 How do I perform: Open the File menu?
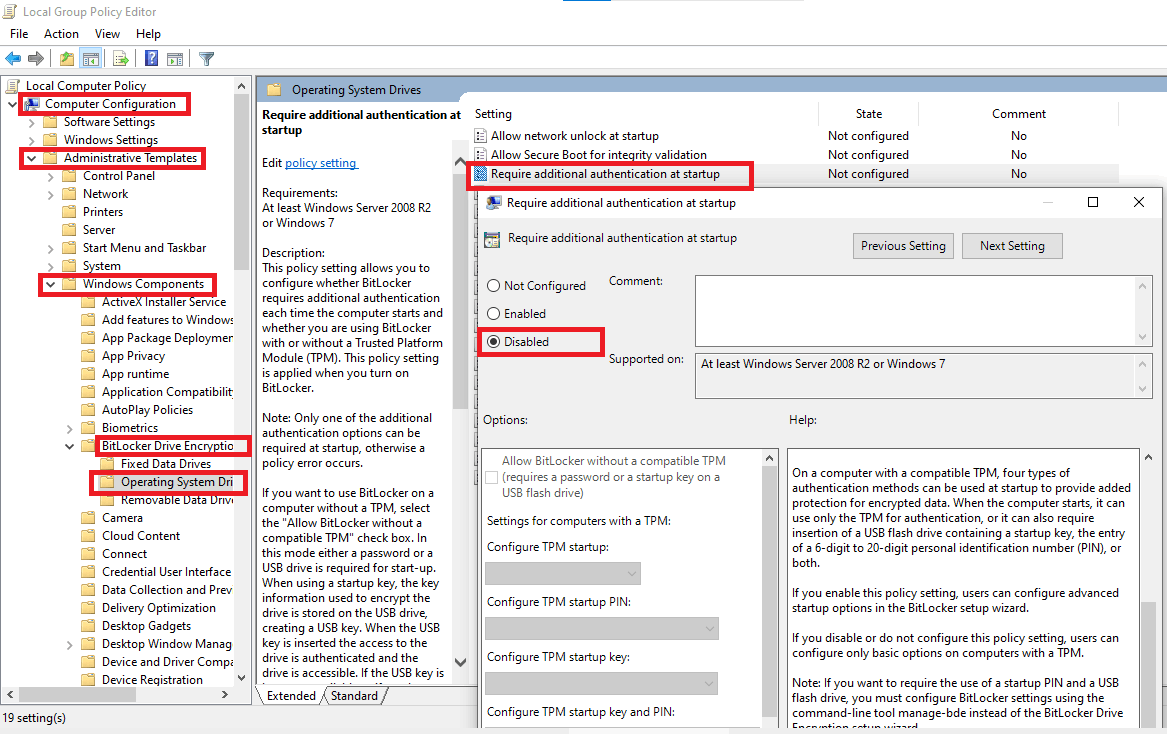[x=19, y=33]
